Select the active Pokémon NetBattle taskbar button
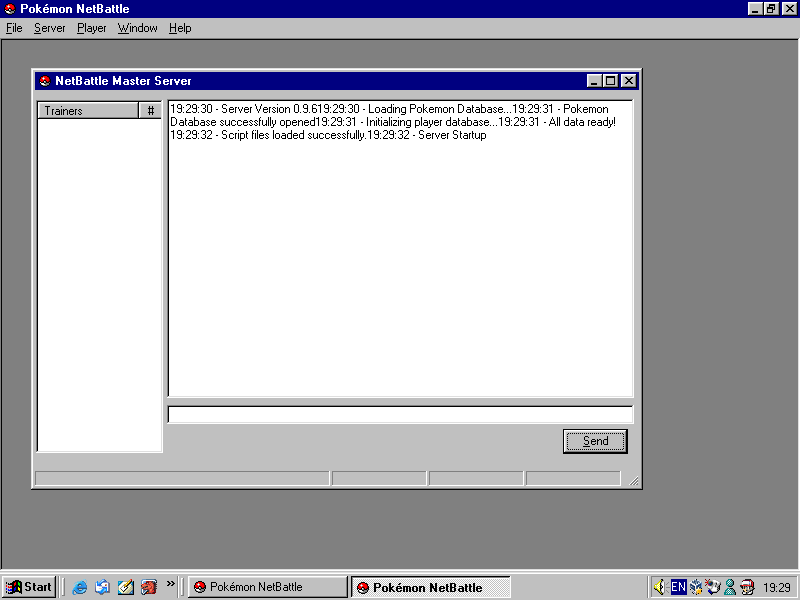800x600 pixels. [431, 587]
